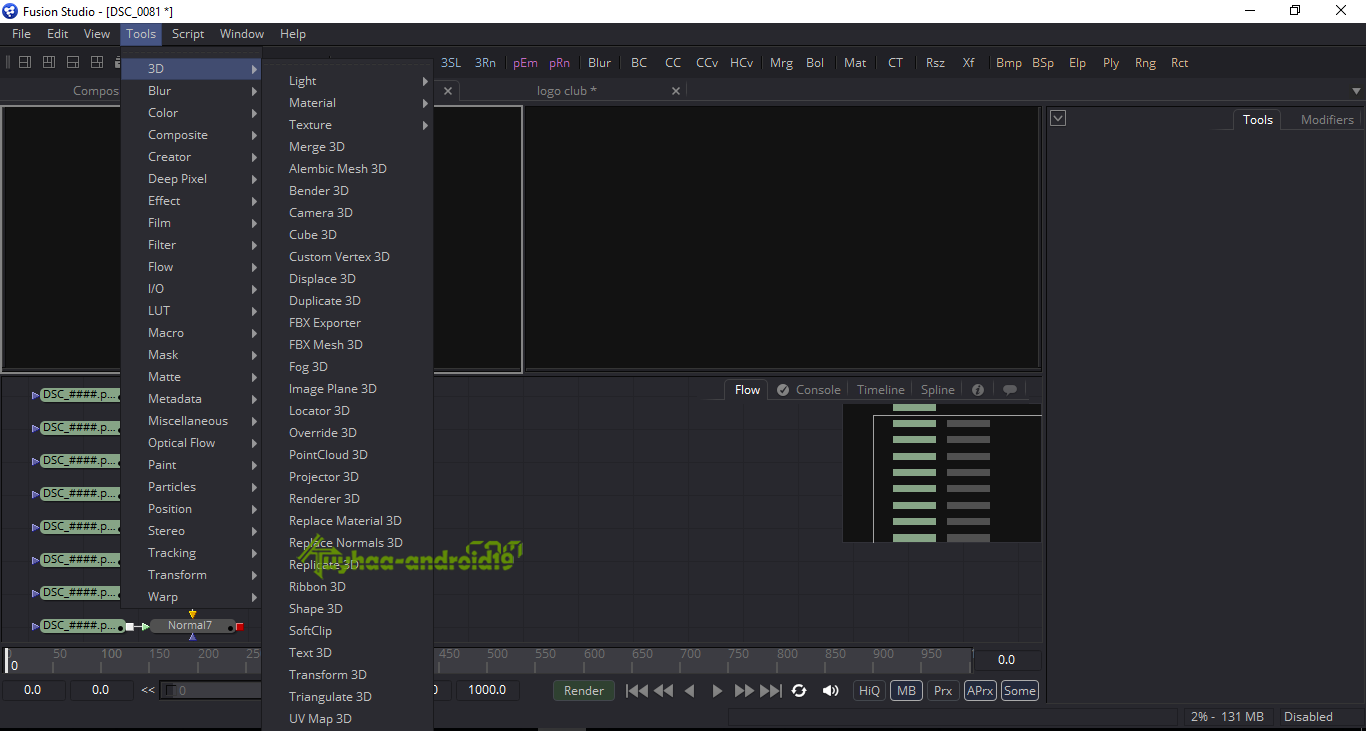Click the fourth quad-view layout icon in toolbar
This screenshot has width=1366, height=731.
tap(97, 62)
